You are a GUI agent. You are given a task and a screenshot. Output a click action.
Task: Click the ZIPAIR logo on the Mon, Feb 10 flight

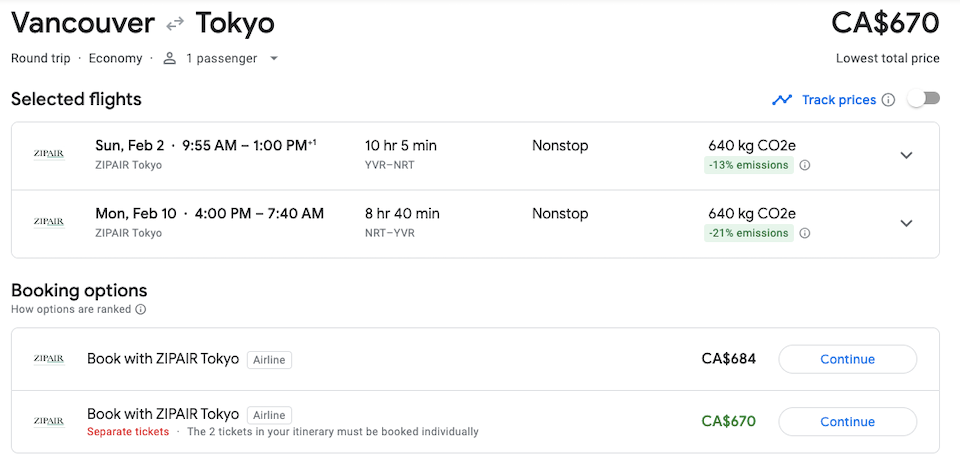click(49, 222)
